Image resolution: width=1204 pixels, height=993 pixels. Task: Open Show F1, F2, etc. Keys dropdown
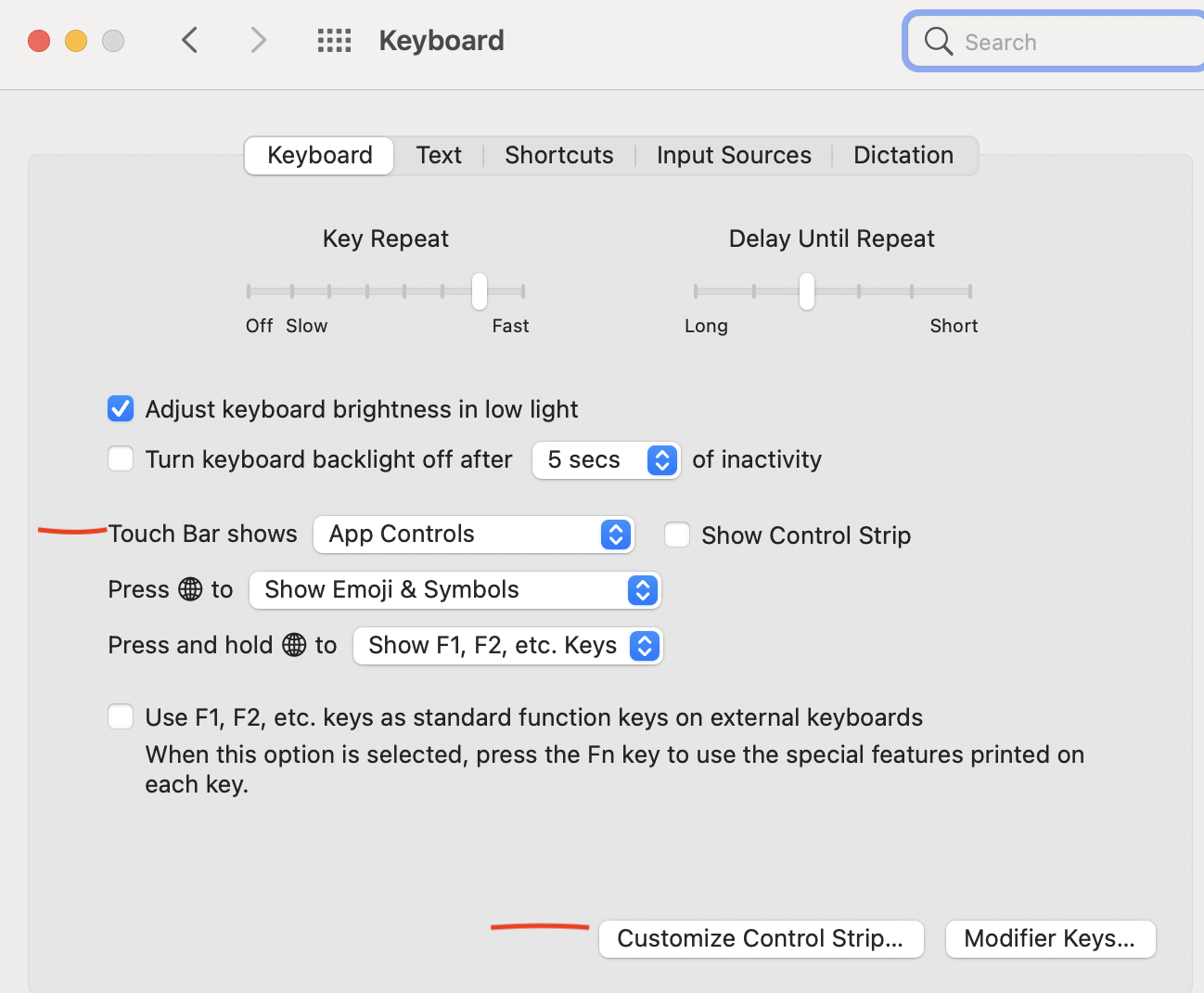pyautogui.click(x=507, y=646)
